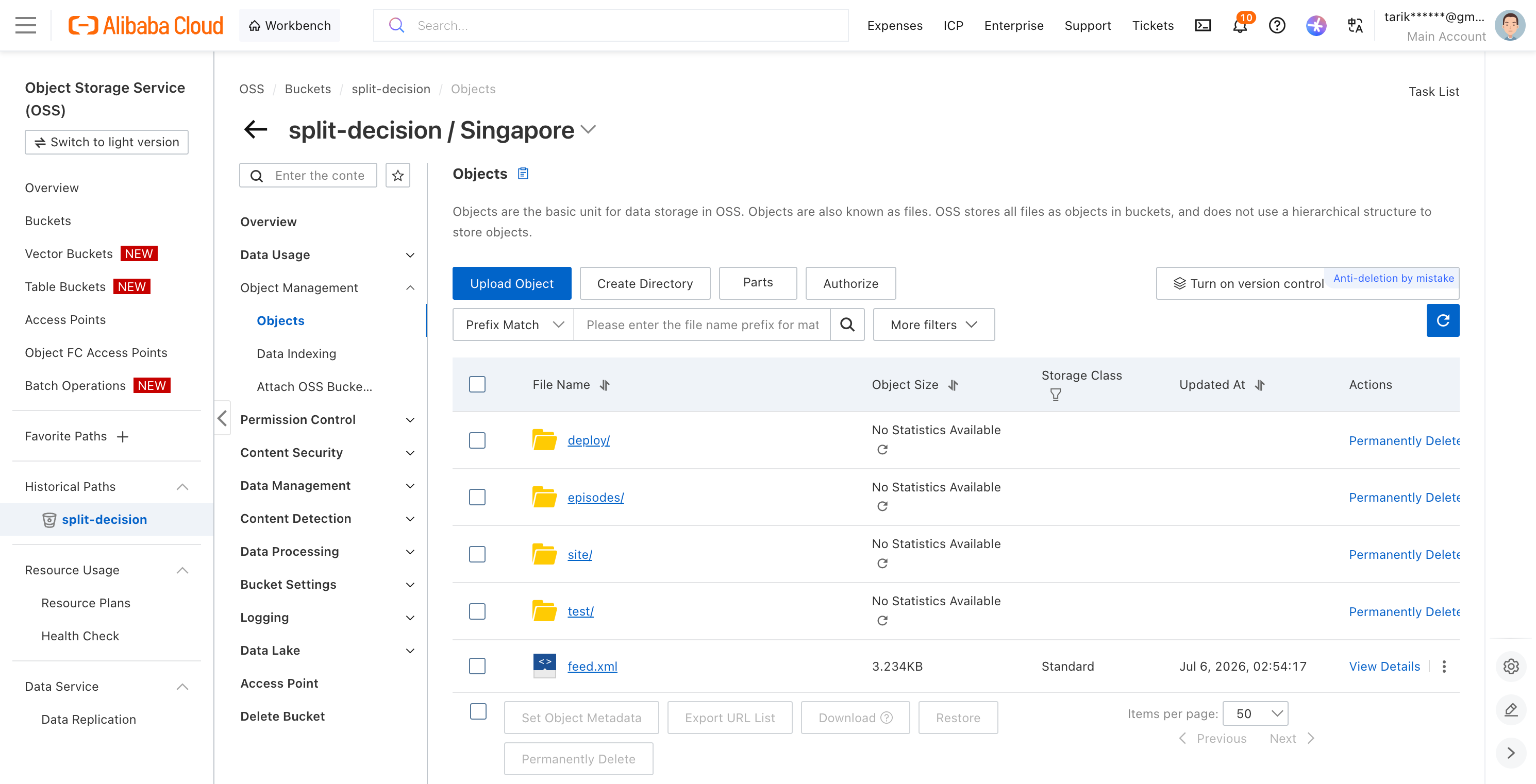Check the deploy/ folder checkbox
Screen dimensions: 1536x784
[477, 440]
